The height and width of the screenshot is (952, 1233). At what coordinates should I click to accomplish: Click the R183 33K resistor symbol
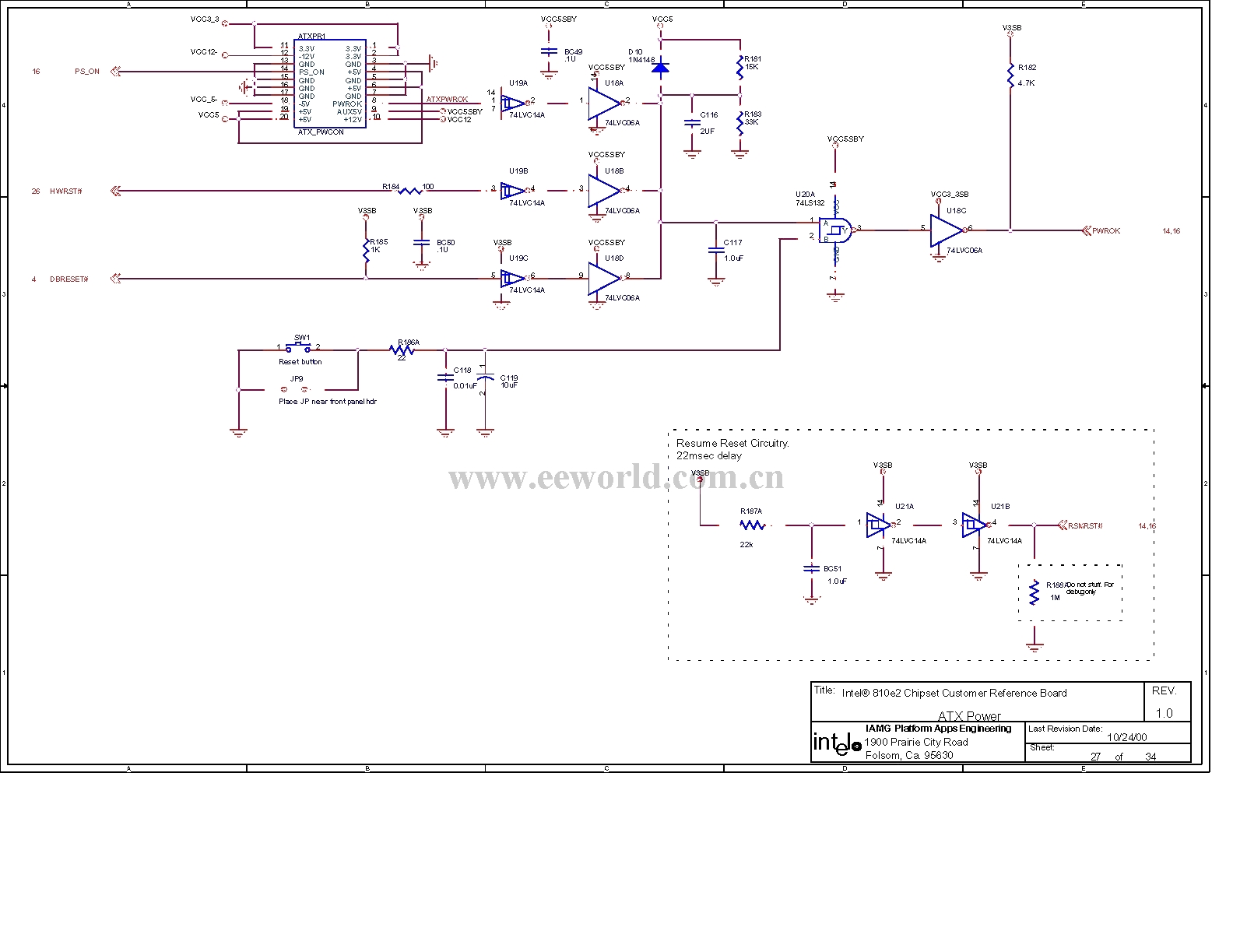740,123
